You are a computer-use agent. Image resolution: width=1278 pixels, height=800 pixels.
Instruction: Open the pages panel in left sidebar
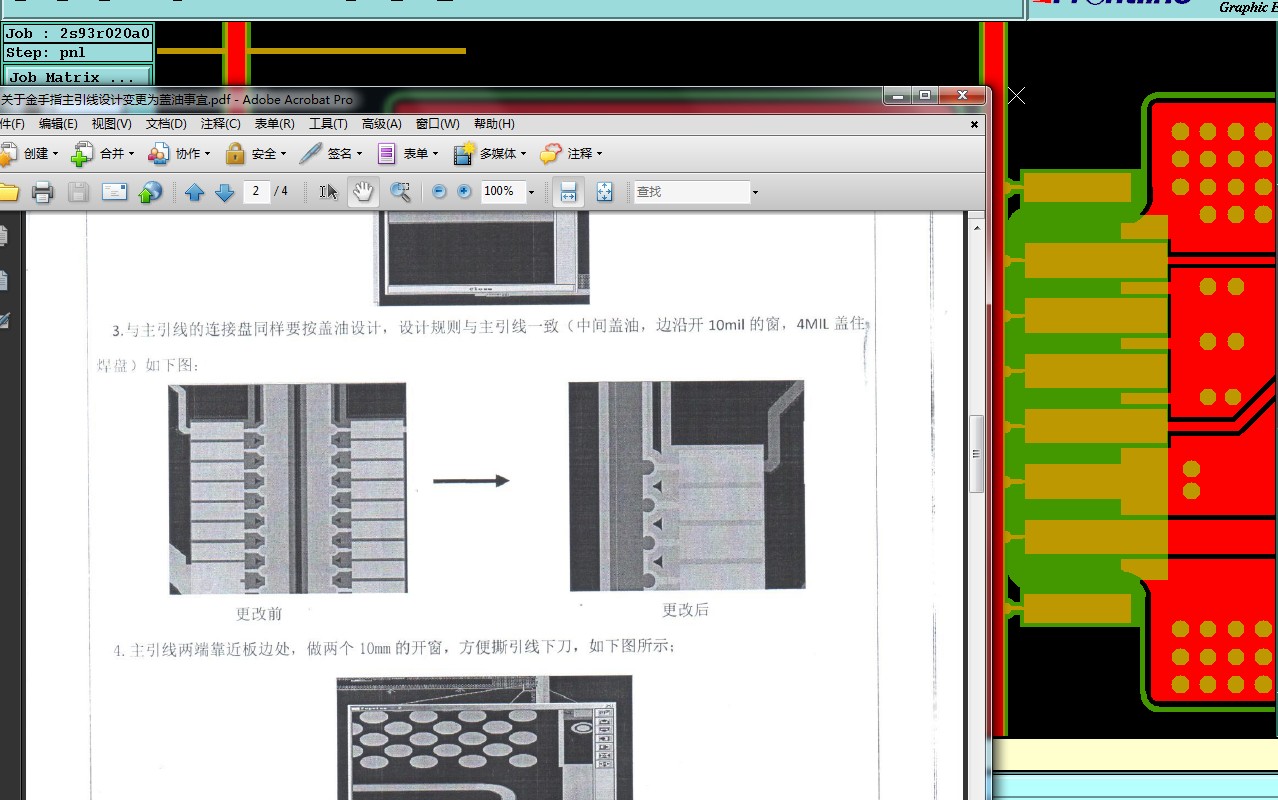point(3,236)
